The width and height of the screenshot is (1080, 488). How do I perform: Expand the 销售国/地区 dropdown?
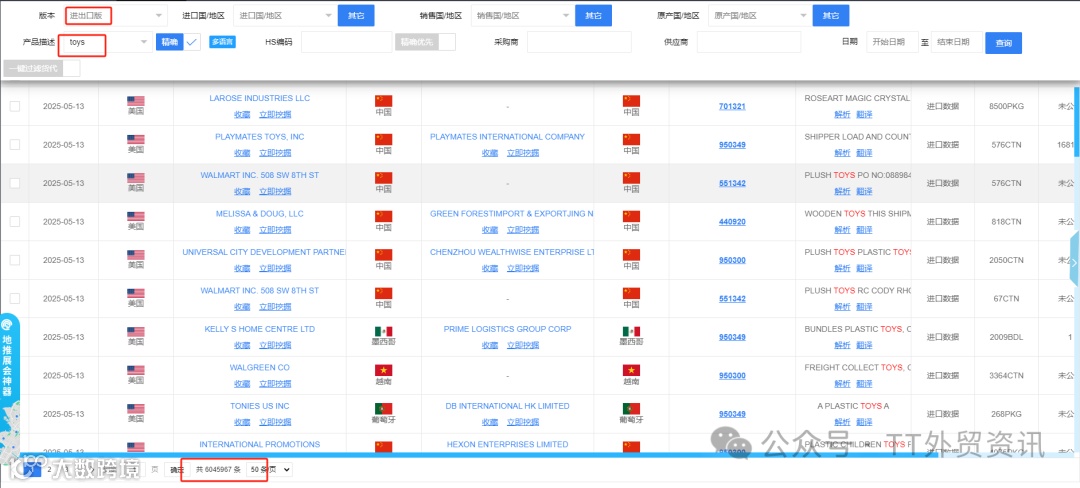pyautogui.click(x=523, y=15)
